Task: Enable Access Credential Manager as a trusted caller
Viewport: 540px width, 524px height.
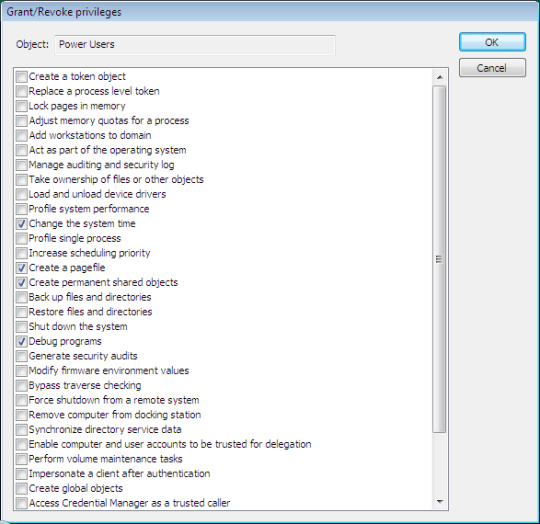Action: click(21, 503)
